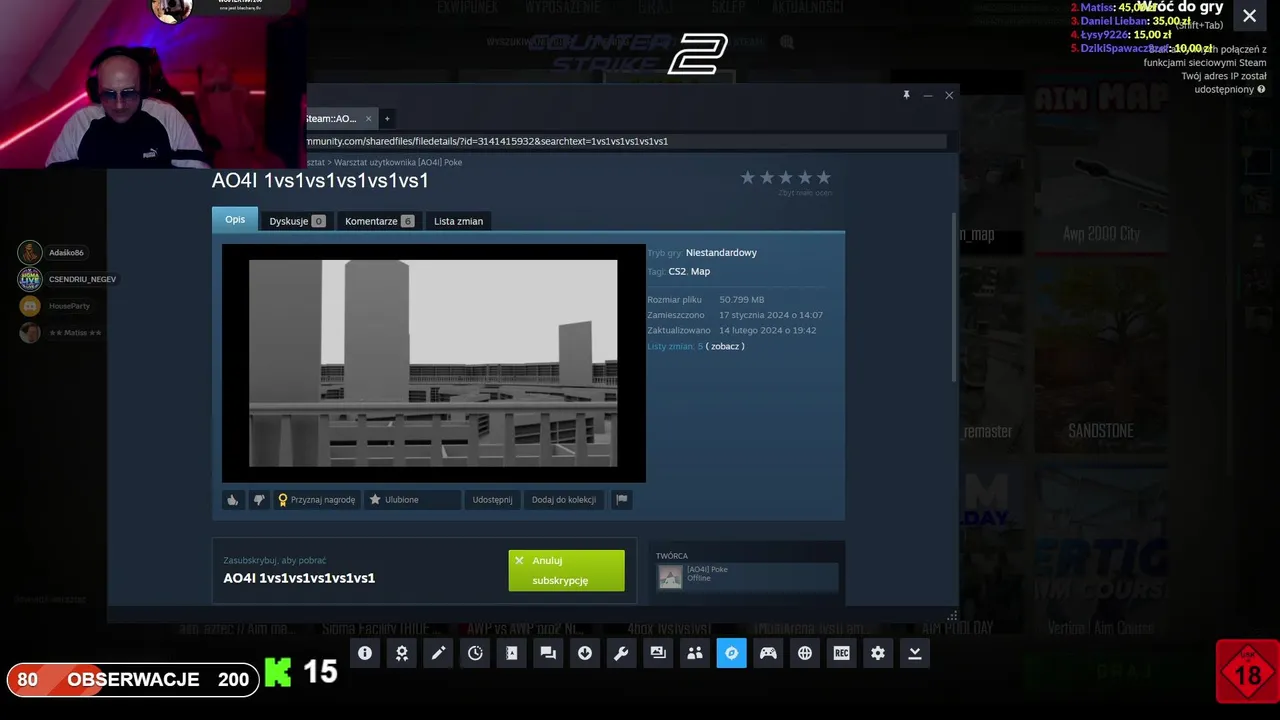This screenshot has width=1280, height=720.
Task: Open the HouseParty friend entry
Action: click(55, 306)
